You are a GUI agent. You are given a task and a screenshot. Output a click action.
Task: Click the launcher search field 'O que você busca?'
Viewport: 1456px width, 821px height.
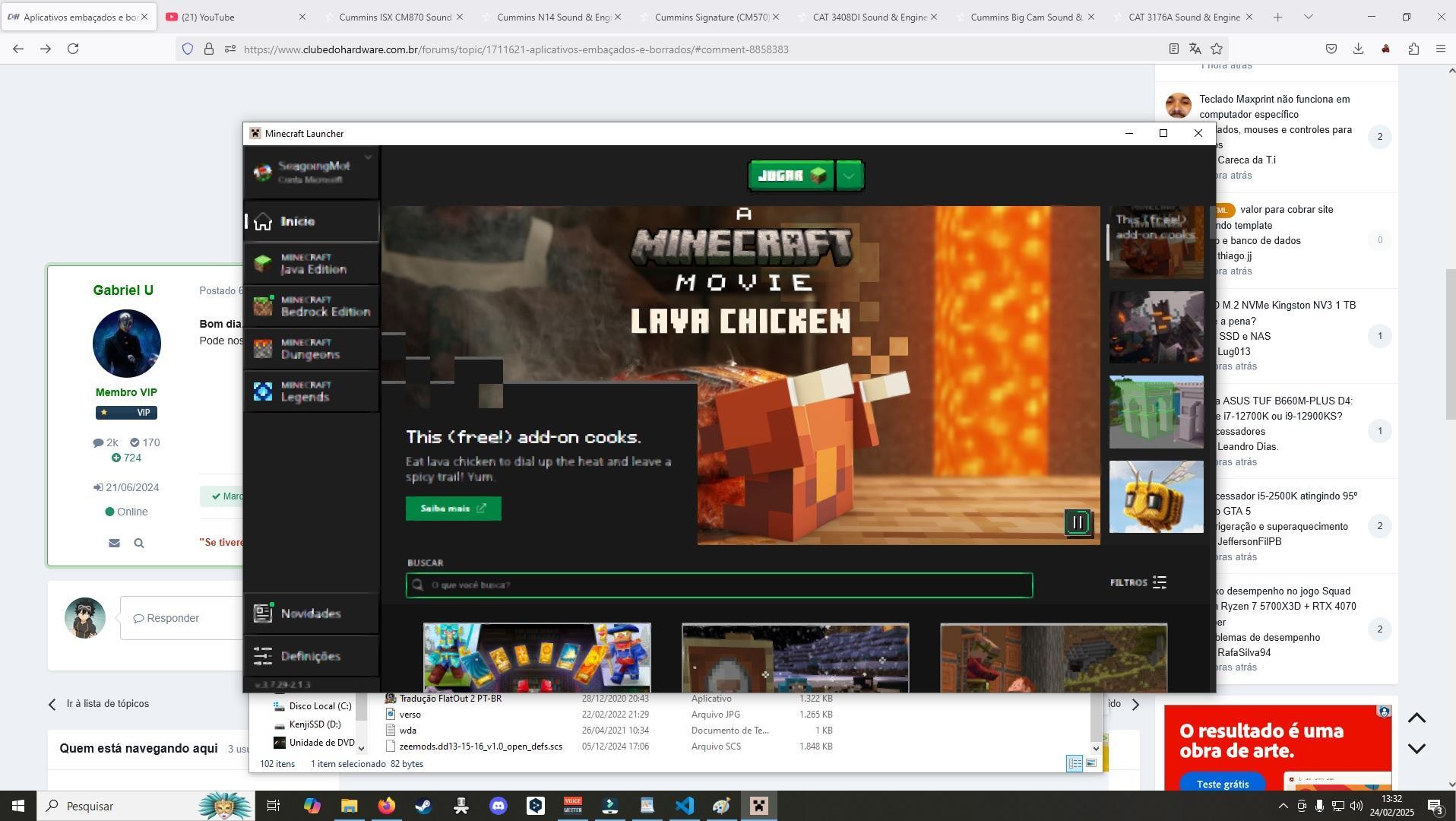click(719, 585)
